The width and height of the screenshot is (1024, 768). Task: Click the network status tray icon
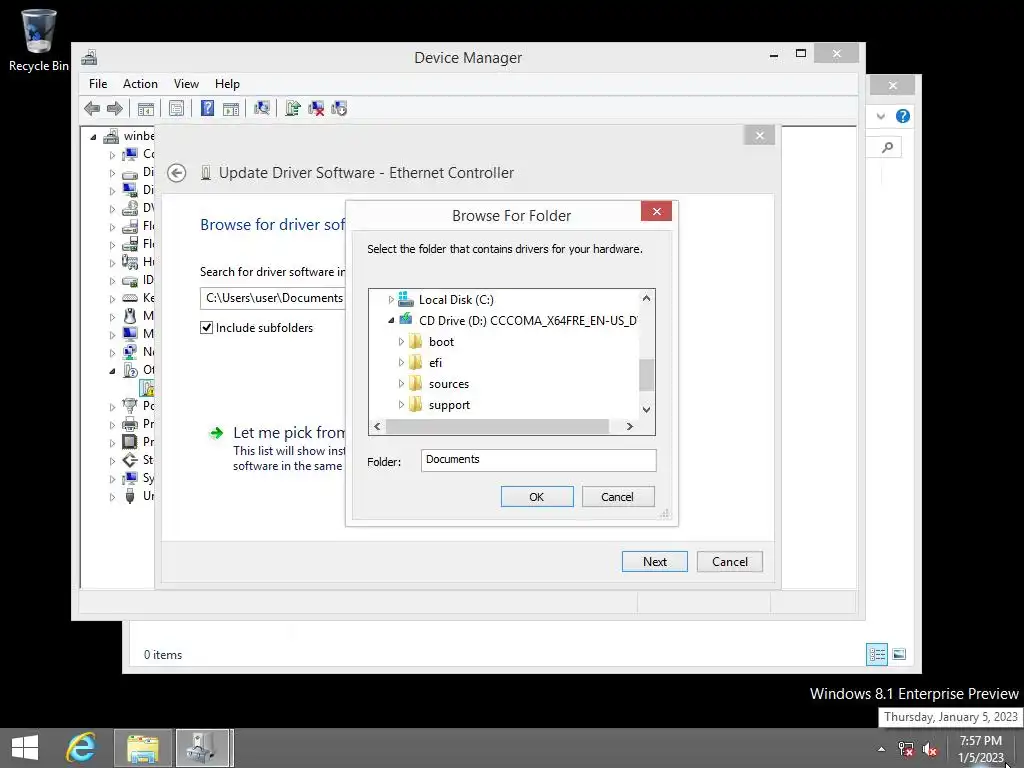pos(906,749)
